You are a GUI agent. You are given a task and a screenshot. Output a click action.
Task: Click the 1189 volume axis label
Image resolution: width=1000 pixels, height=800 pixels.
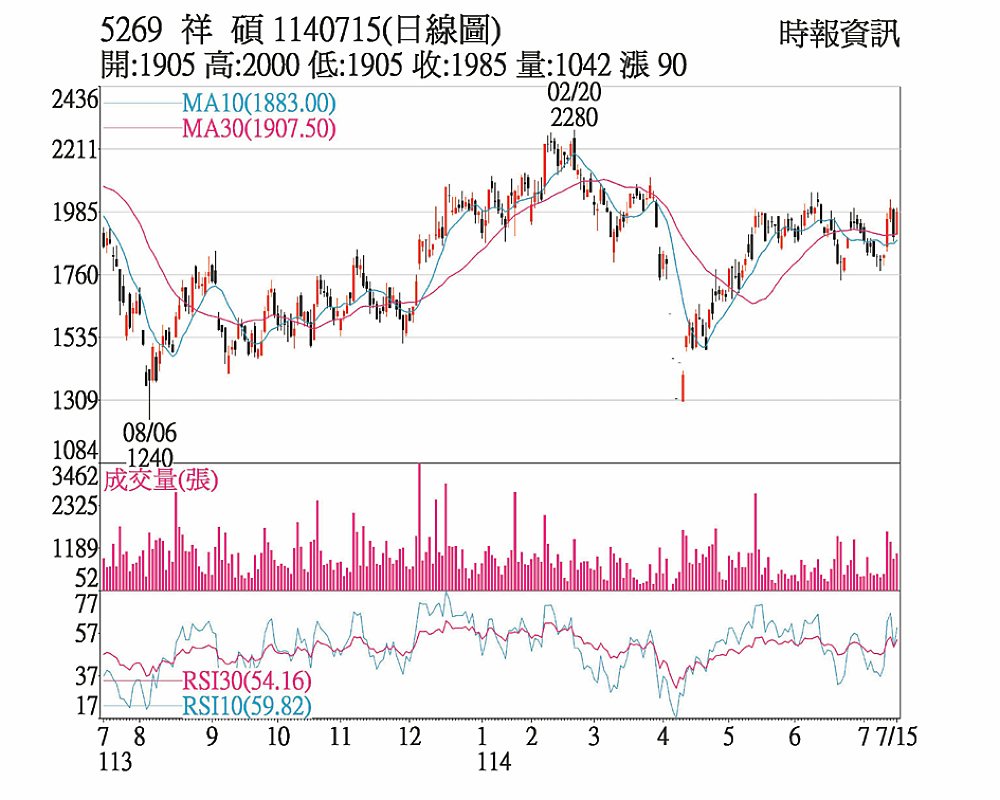[75, 549]
